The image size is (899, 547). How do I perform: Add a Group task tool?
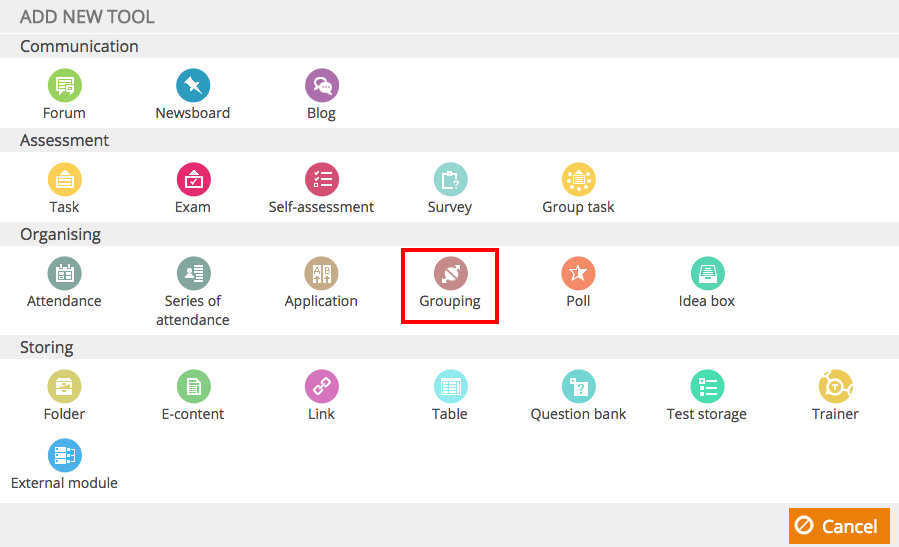click(x=579, y=179)
